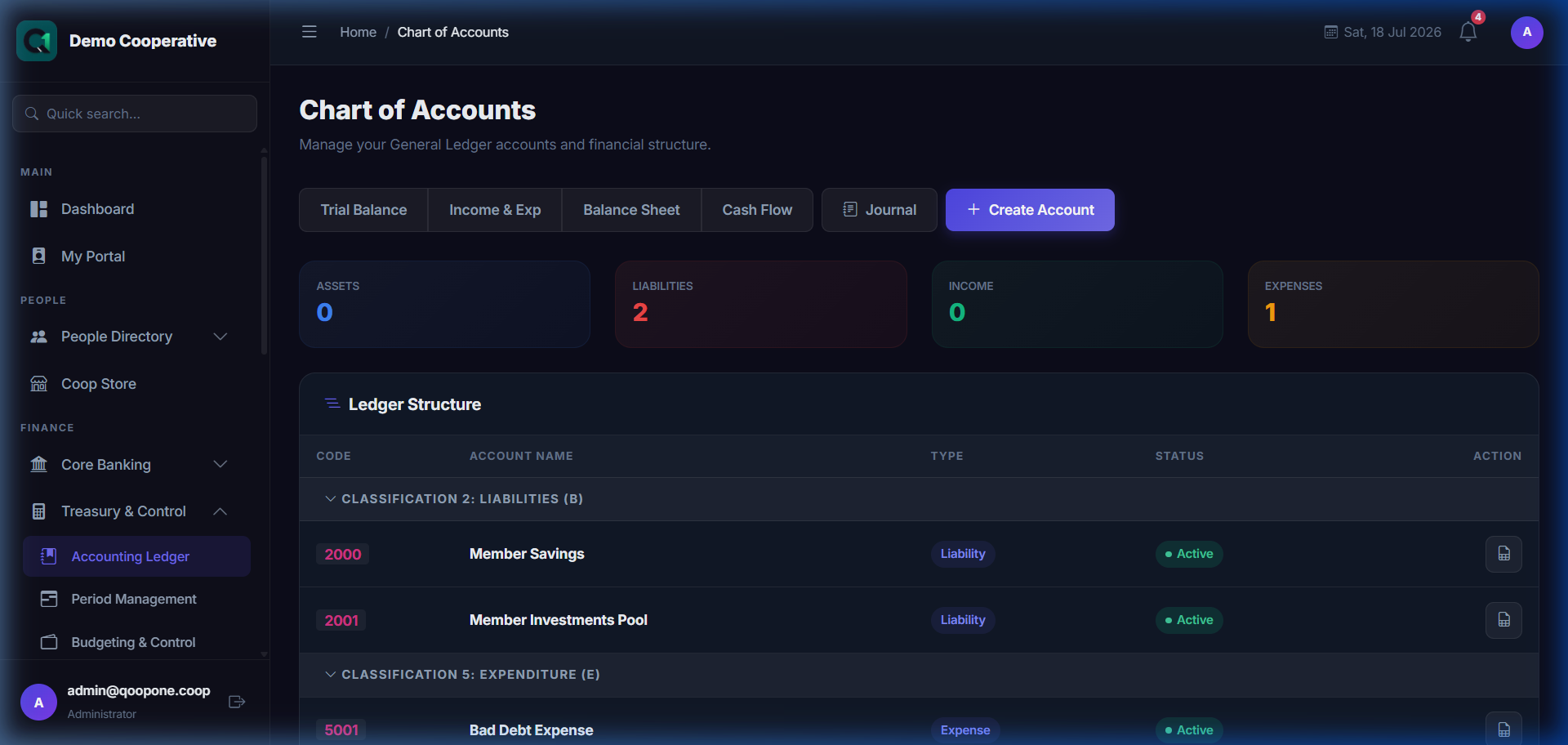Open the Journal button

[x=880, y=210]
